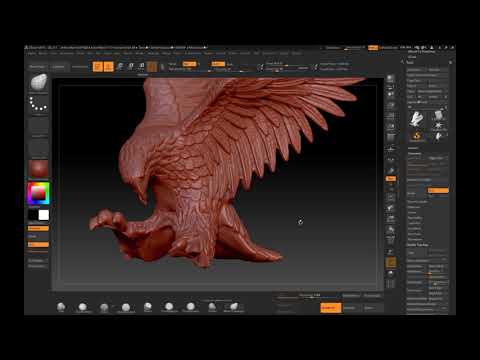Activate the Scale transform icon

tap(131, 67)
